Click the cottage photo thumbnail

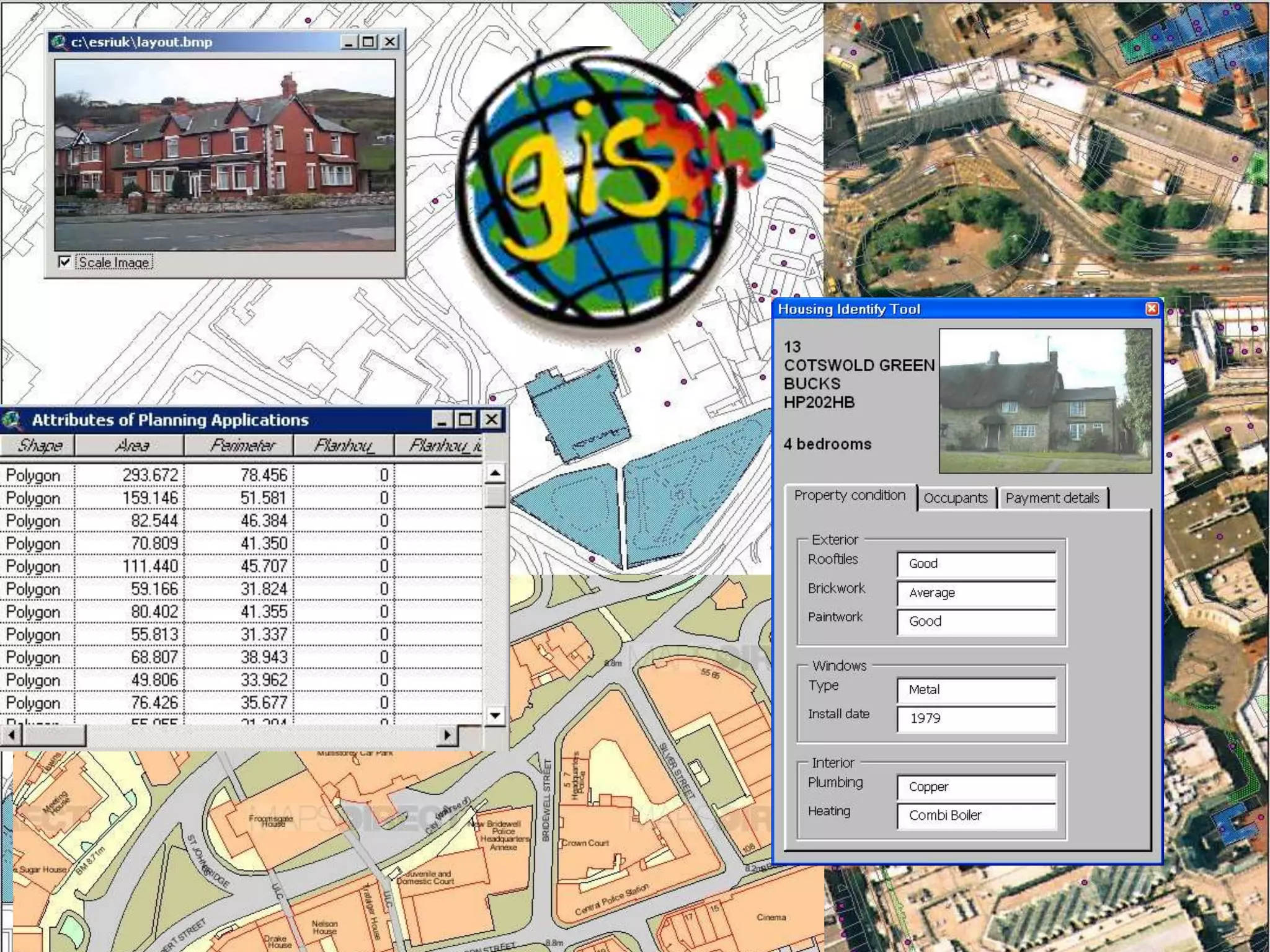point(1045,400)
